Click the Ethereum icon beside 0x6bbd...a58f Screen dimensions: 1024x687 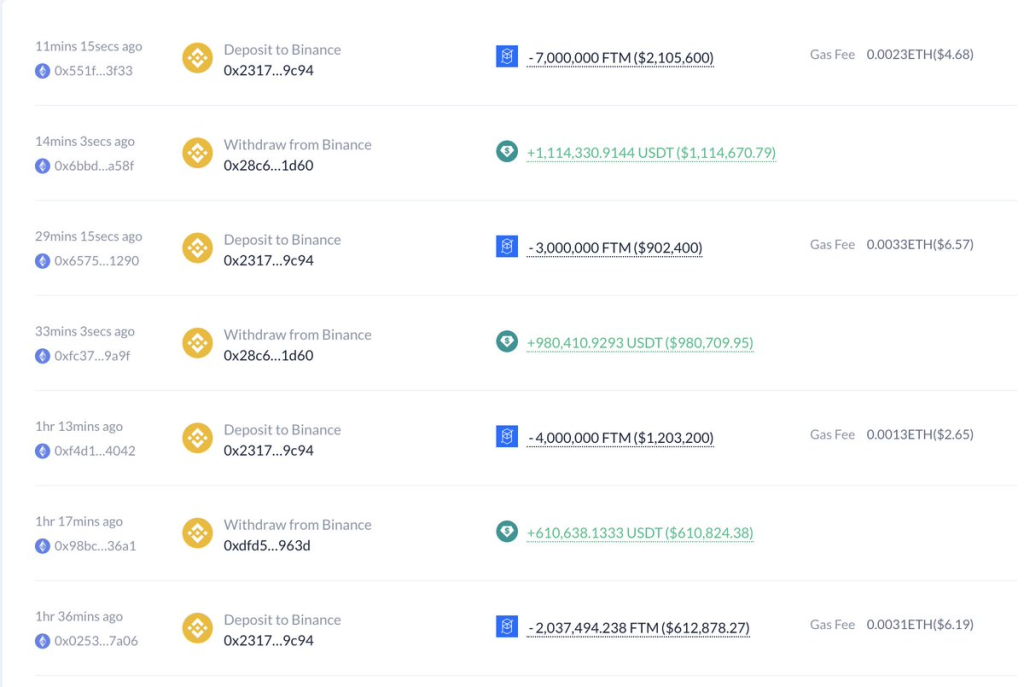42,166
